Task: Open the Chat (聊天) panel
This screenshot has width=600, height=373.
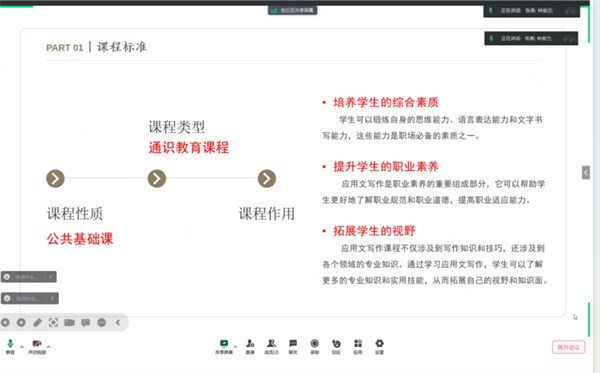Action: pos(293,346)
